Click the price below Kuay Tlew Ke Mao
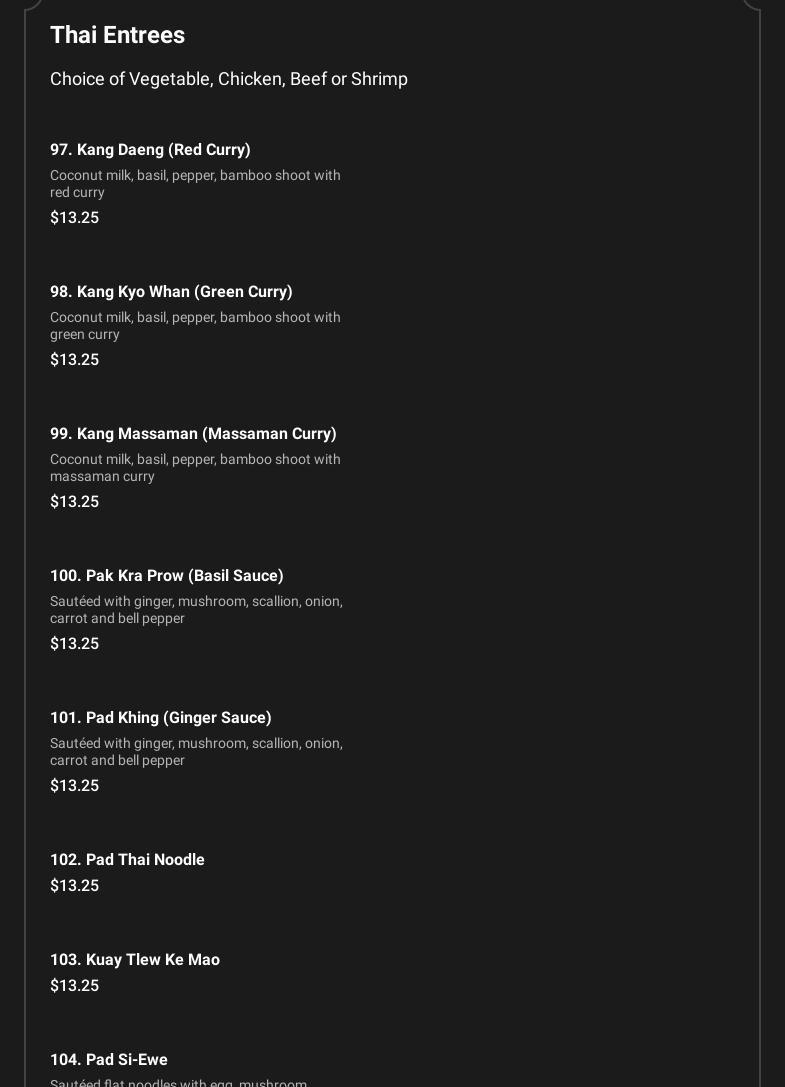The height and width of the screenshot is (1087, 785). 74,986
